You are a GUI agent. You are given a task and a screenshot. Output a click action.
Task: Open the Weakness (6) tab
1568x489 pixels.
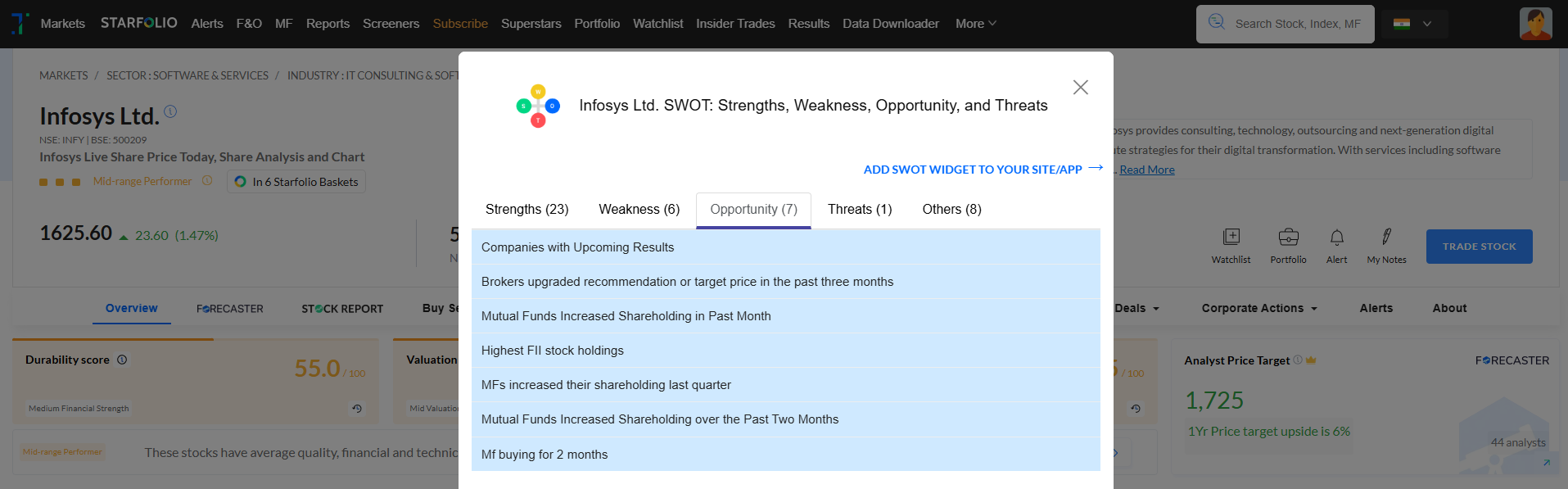point(639,210)
